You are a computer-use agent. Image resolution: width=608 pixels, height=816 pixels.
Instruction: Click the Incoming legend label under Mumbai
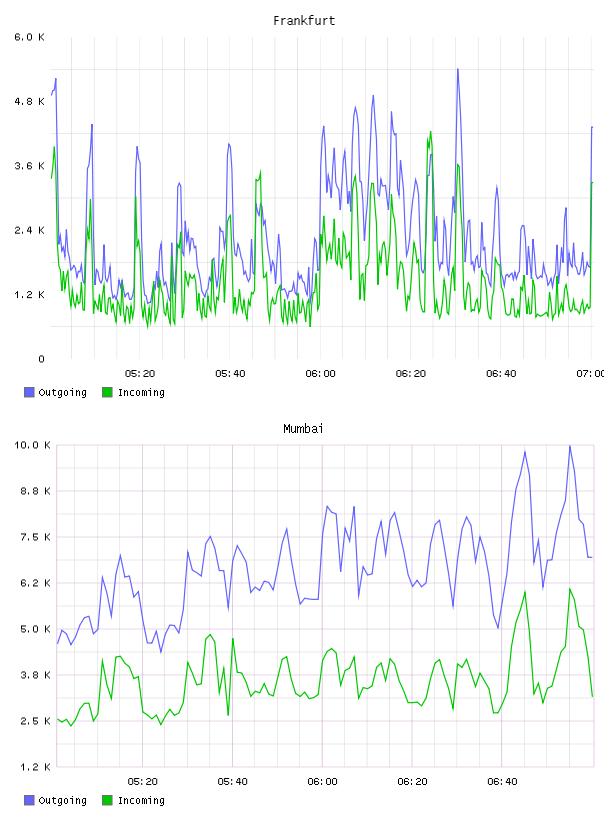(x=141, y=801)
